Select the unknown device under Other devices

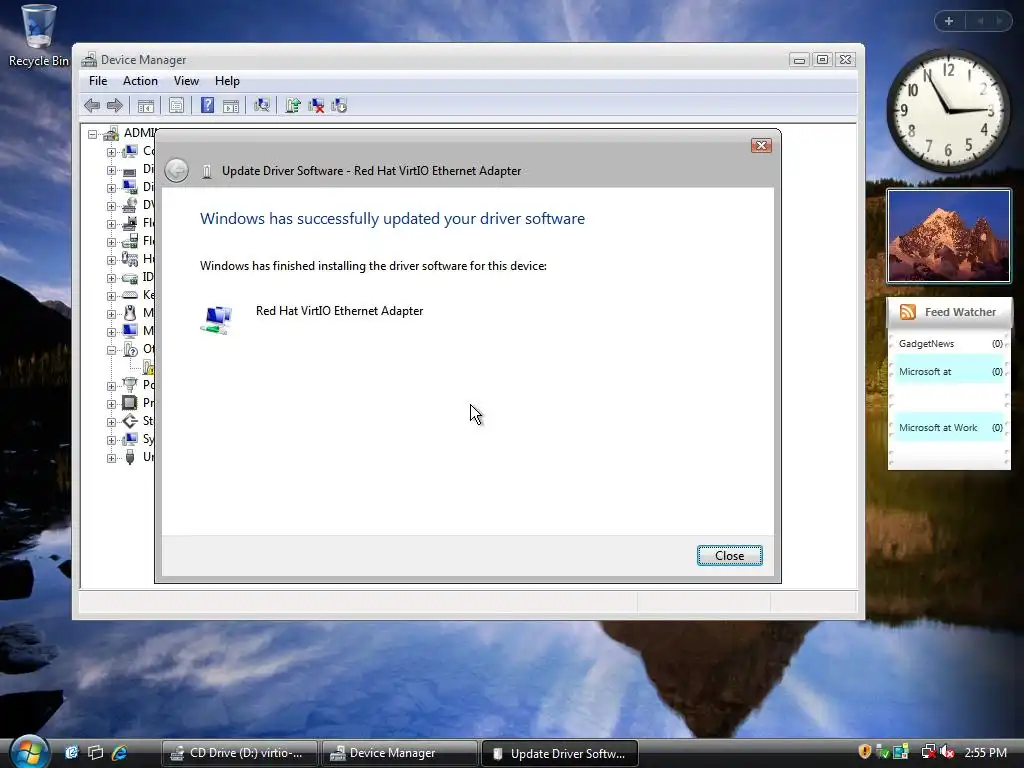click(x=150, y=367)
